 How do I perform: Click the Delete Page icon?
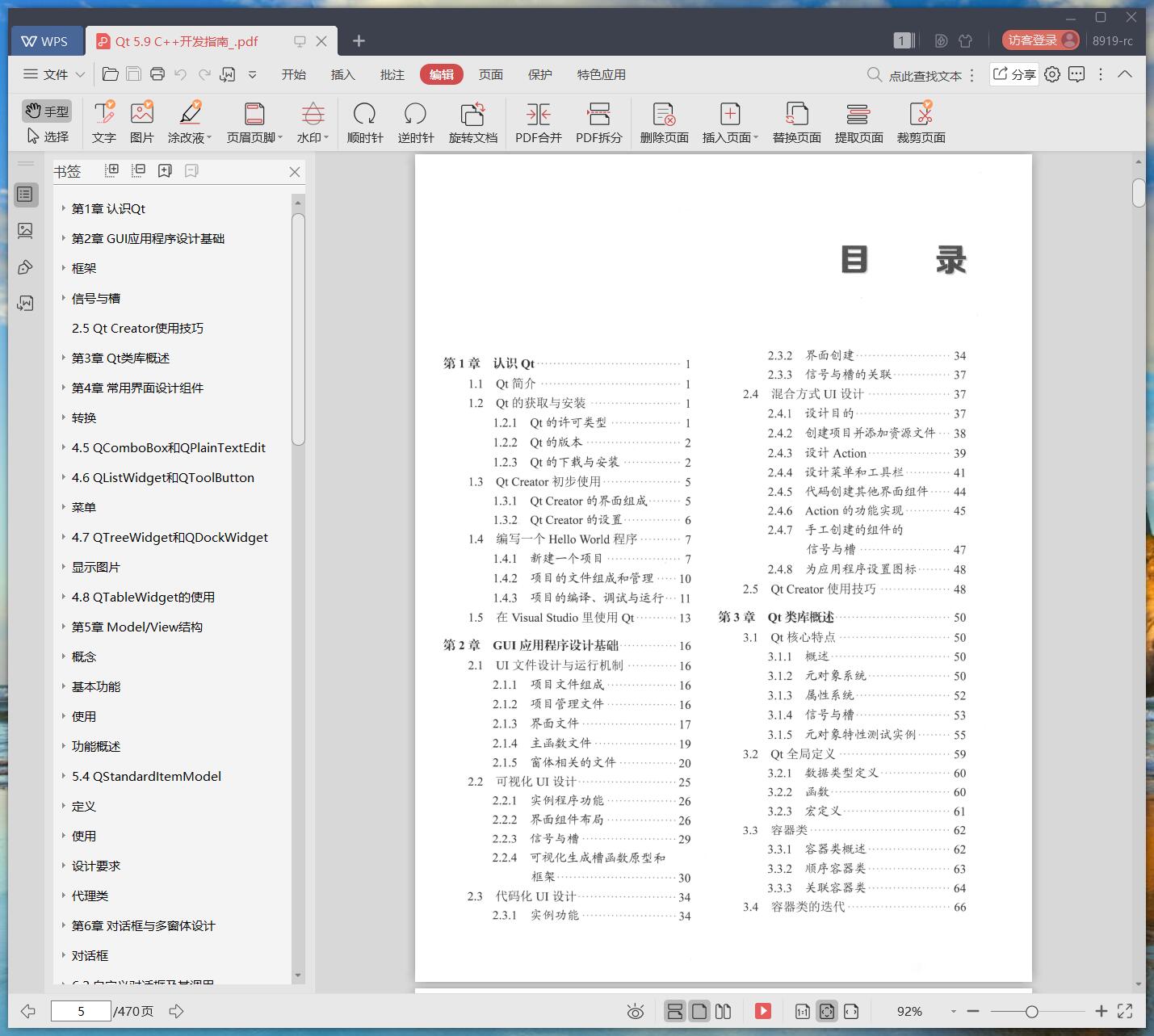click(665, 114)
